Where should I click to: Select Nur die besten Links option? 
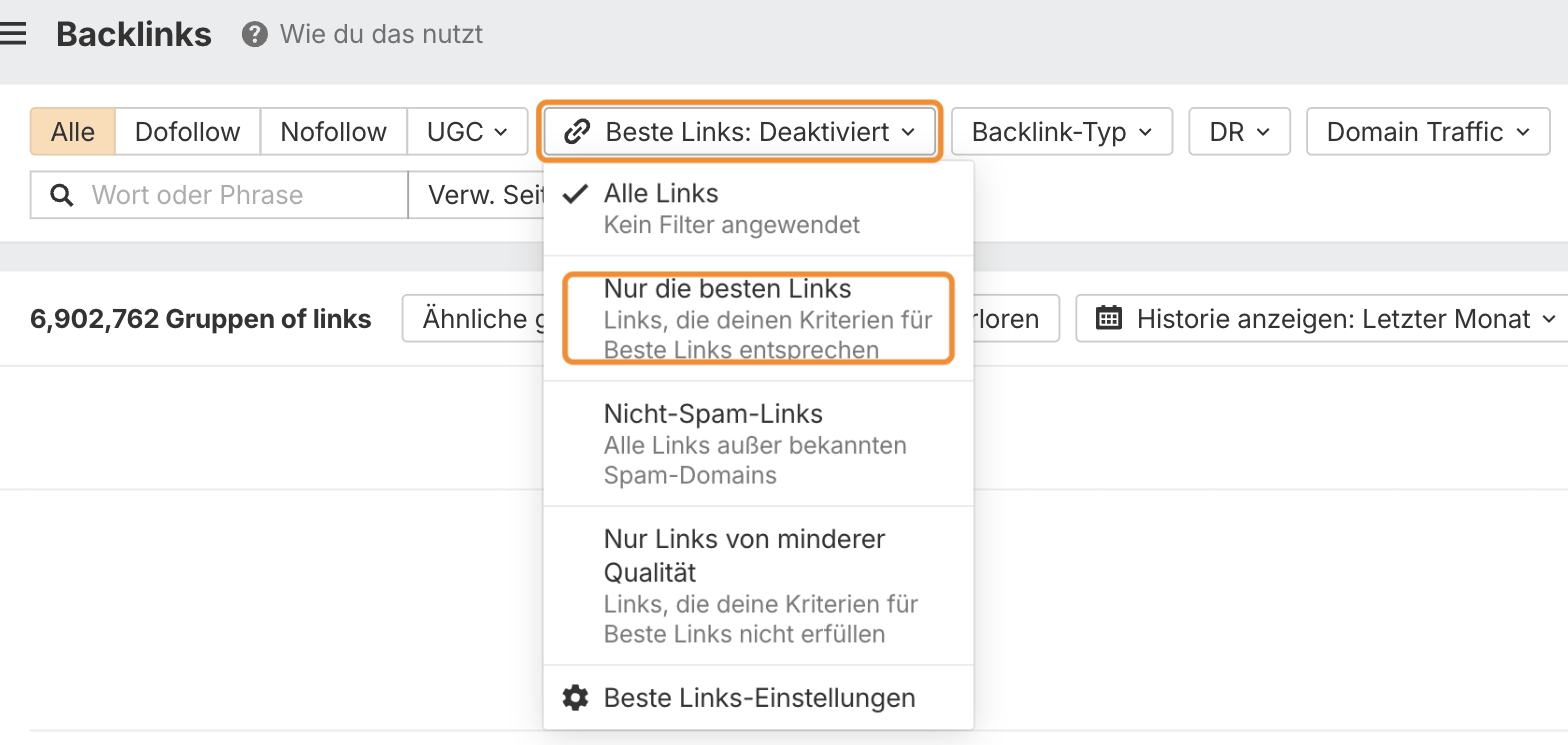tap(758, 318)
